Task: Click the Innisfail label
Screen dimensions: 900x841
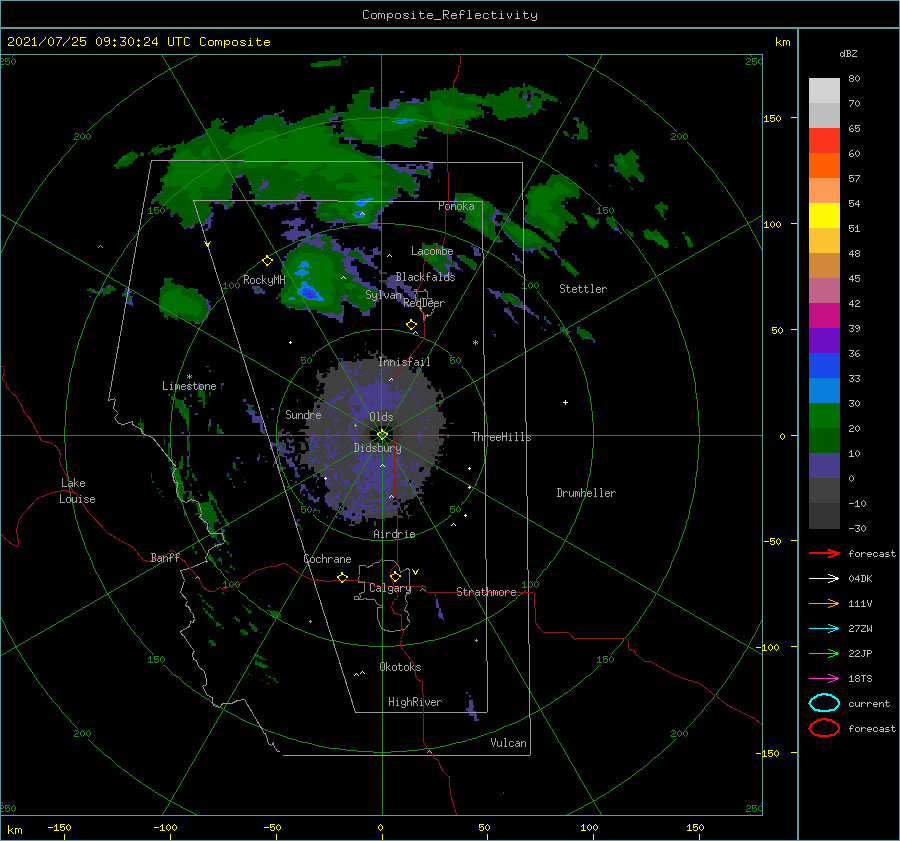Action: [x=404, y=362]
